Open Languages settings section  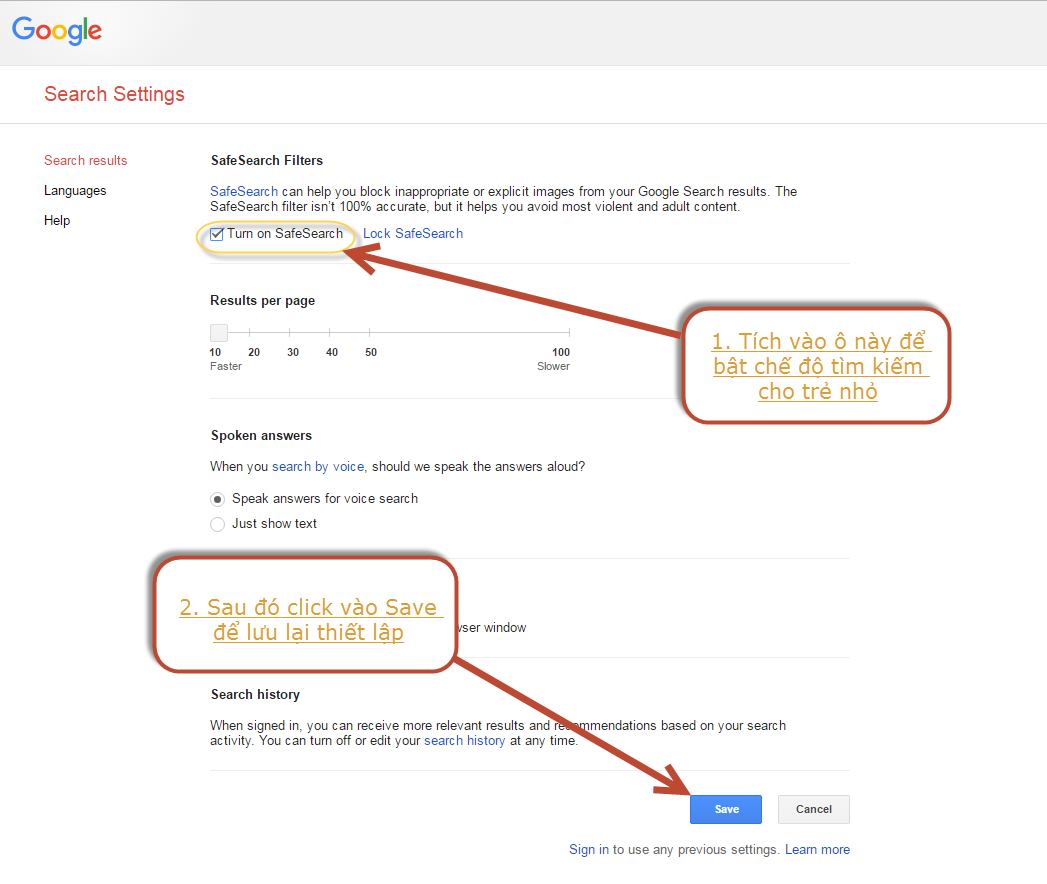[75, 190]
